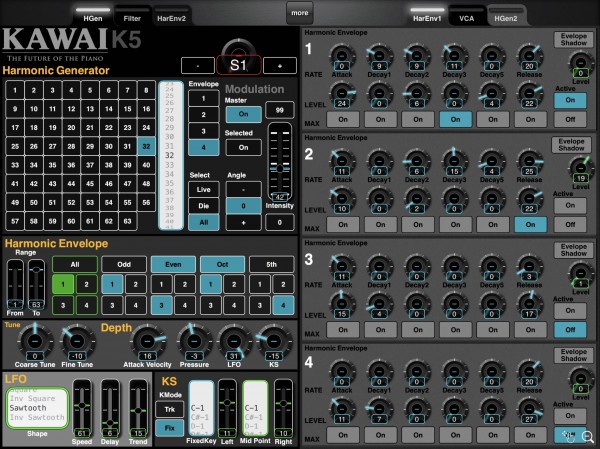Toggle the Modulation Master On button

pyautogui.click(x=244, y=114)
